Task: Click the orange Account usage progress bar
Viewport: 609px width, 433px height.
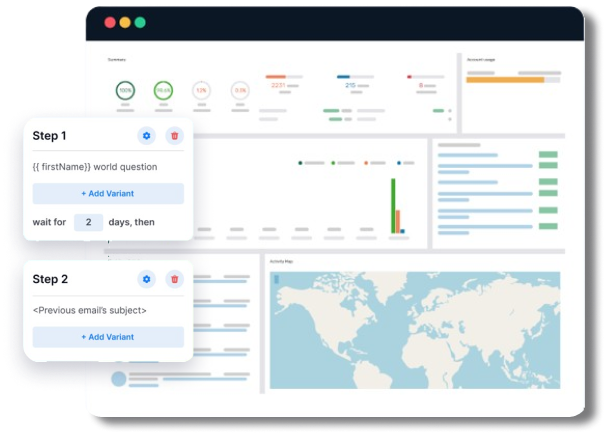Action: point(505,79)
